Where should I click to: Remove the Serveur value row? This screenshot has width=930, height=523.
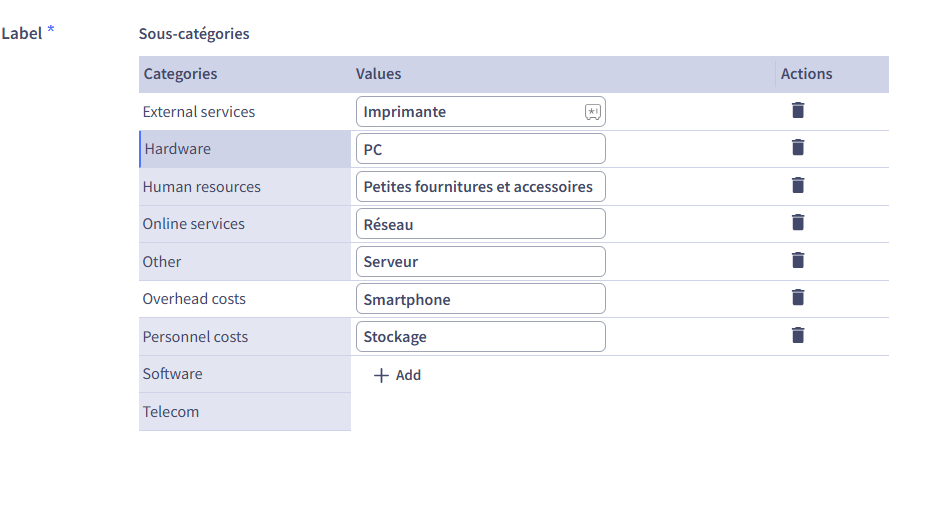(x=797, y=261)
